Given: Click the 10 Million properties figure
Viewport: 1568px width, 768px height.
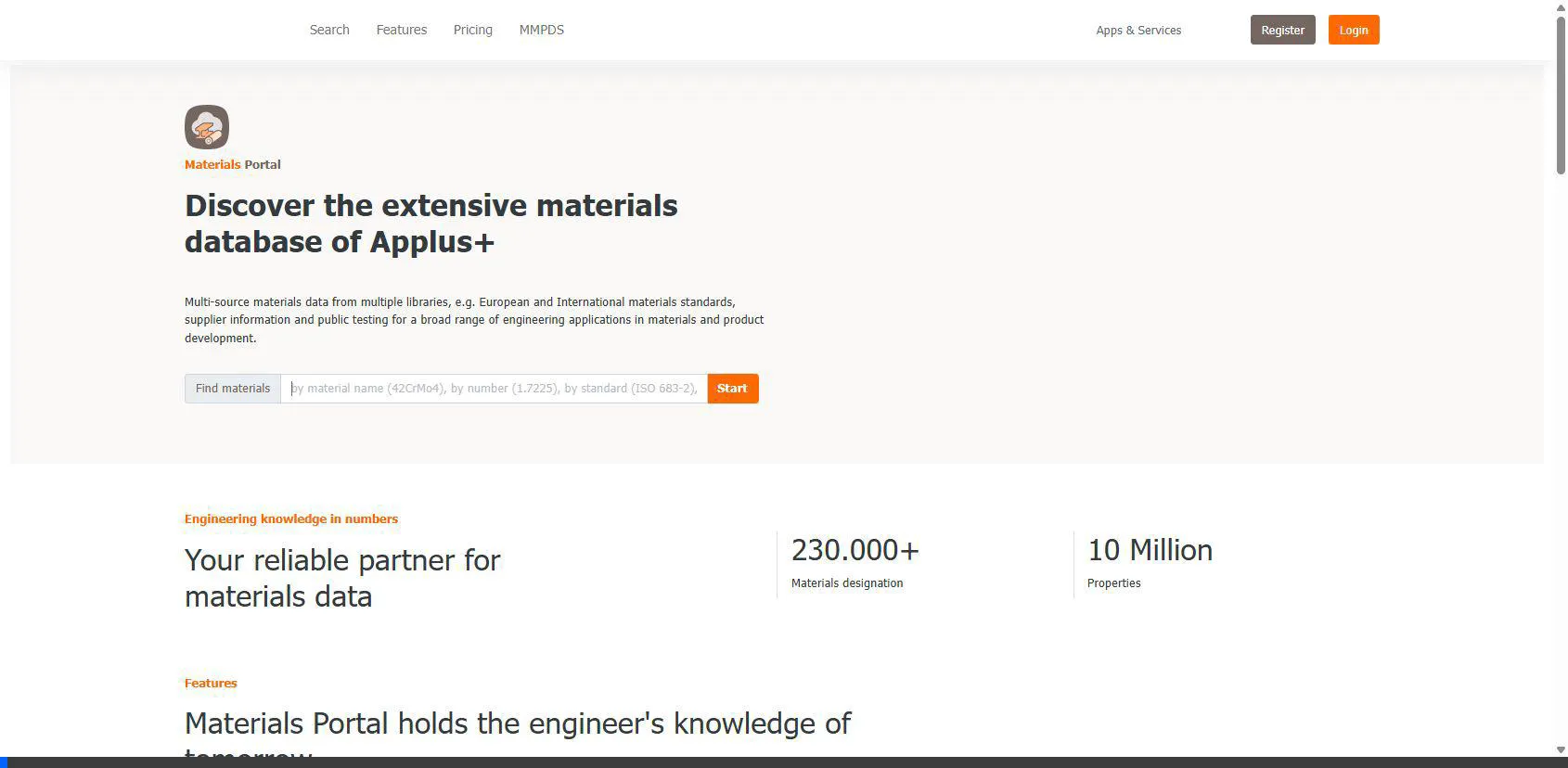Looking at the screenshot, I should pos(1150,550).
